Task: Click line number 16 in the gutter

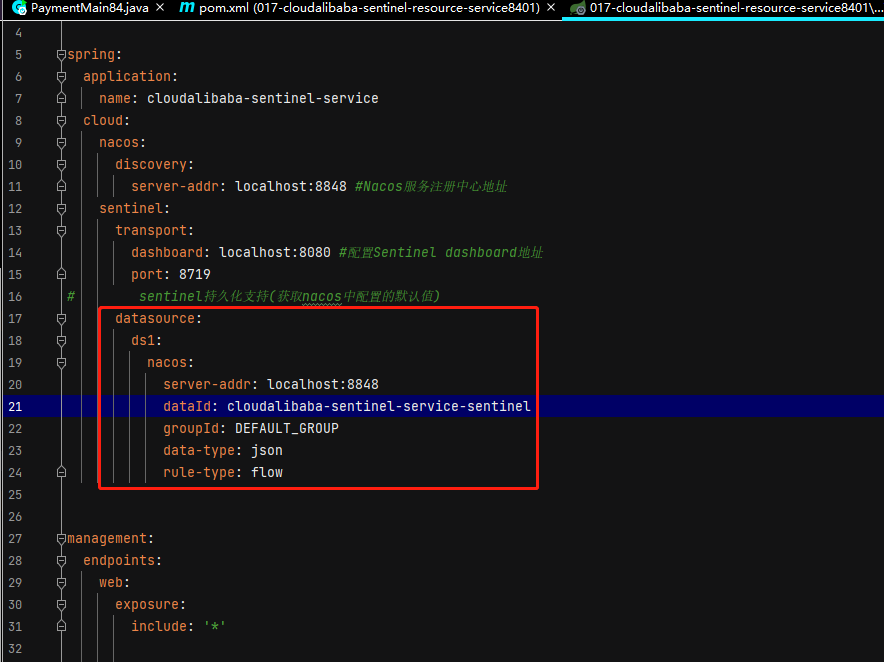Action: 15,297
